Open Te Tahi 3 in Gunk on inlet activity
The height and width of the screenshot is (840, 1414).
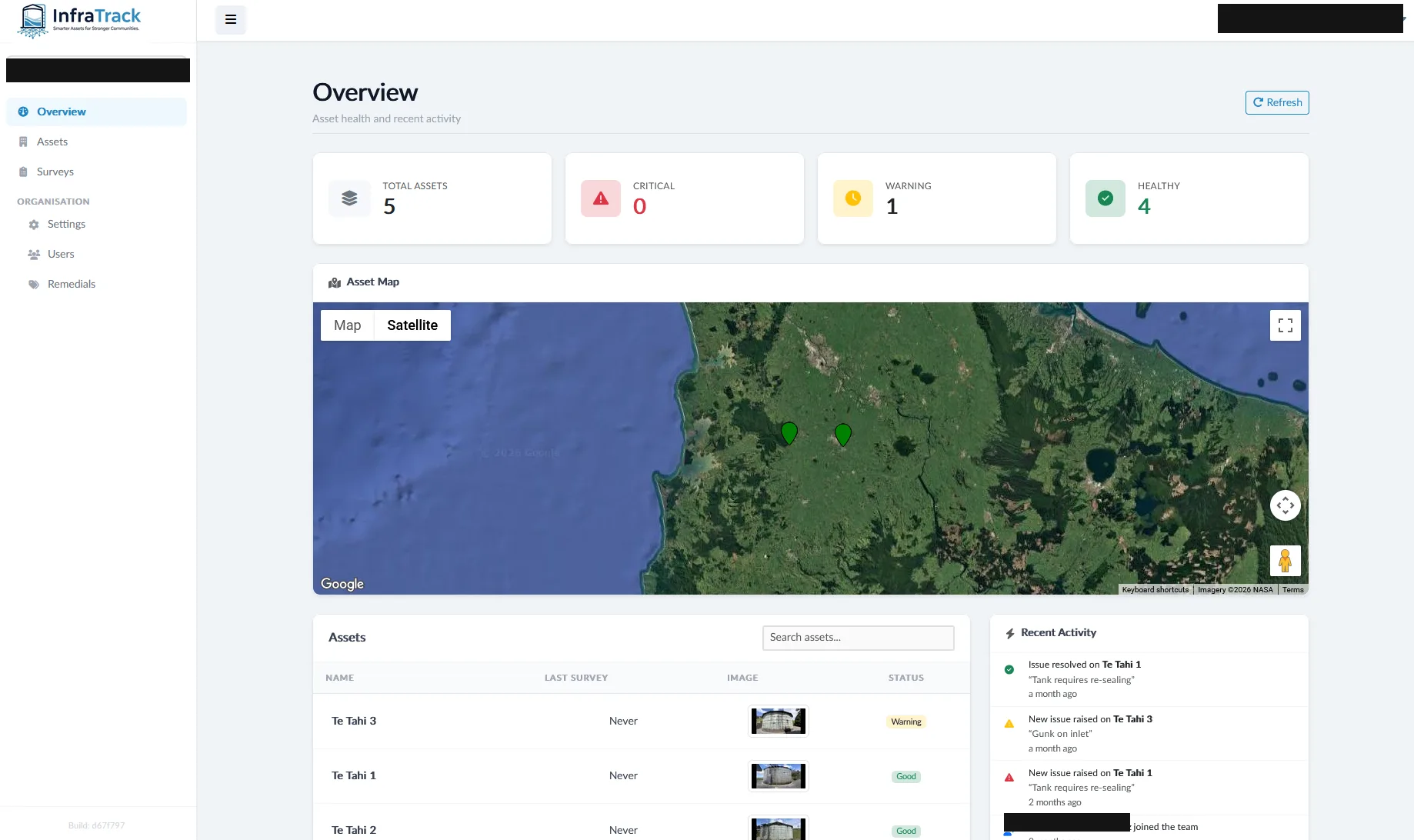click(1132, 719)
